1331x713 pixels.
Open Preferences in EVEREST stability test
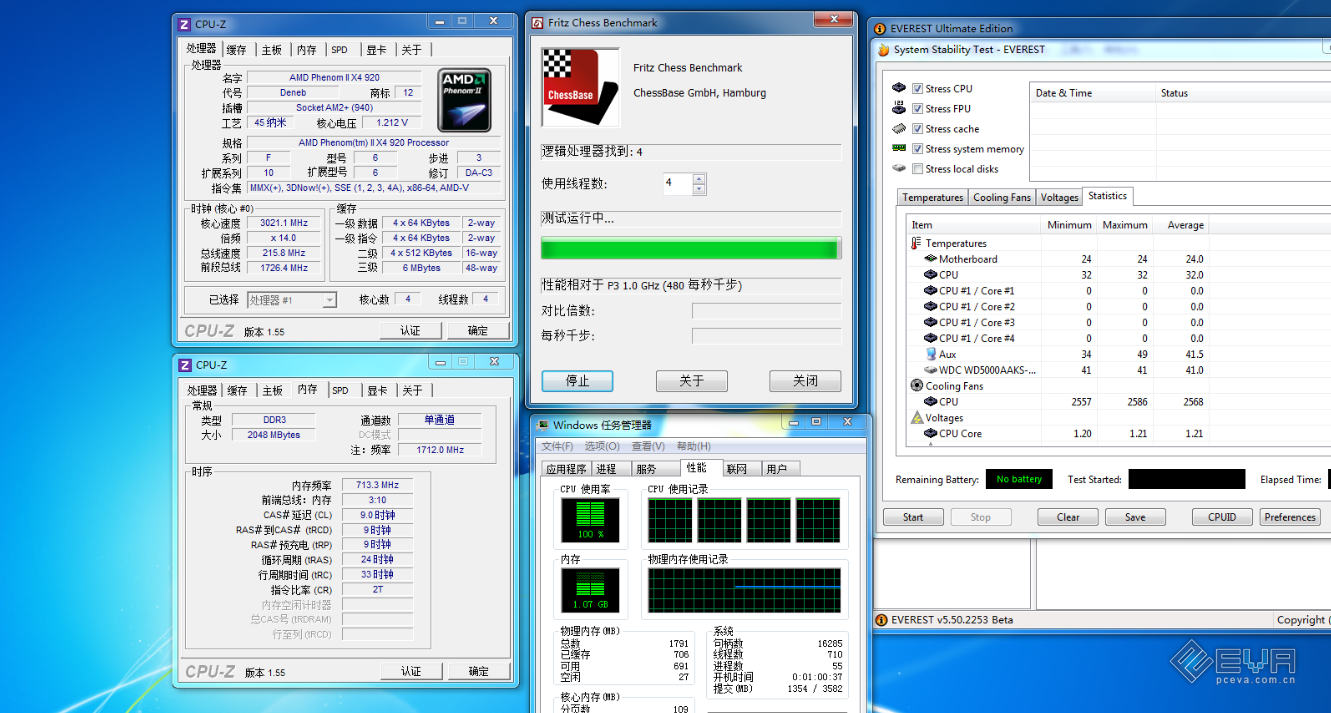tap(1290, 517)
